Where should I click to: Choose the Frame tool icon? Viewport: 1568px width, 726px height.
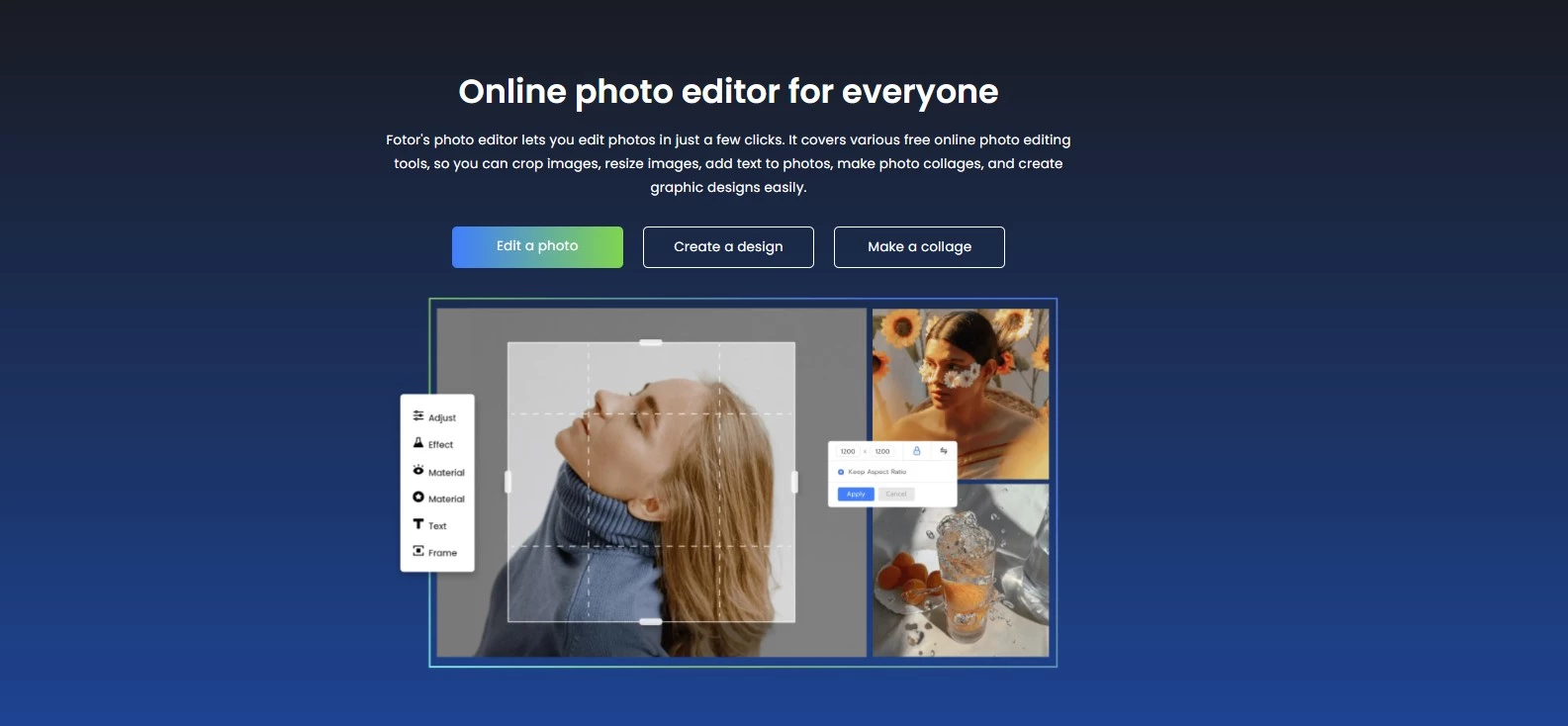point(418,551)
